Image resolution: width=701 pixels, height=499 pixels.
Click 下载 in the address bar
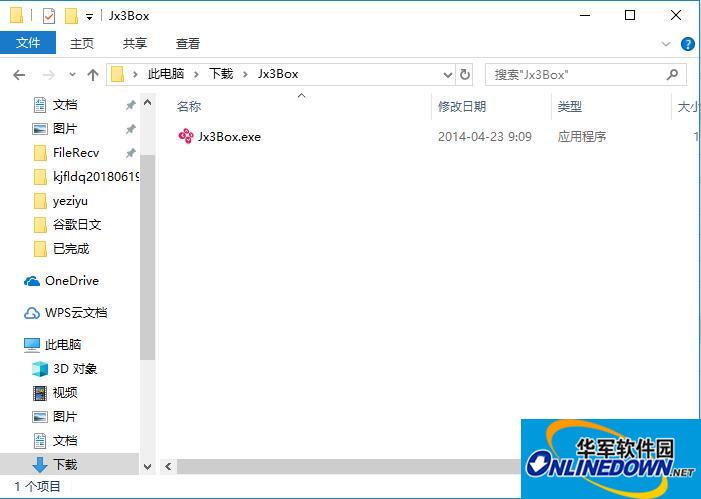point(221,74)
